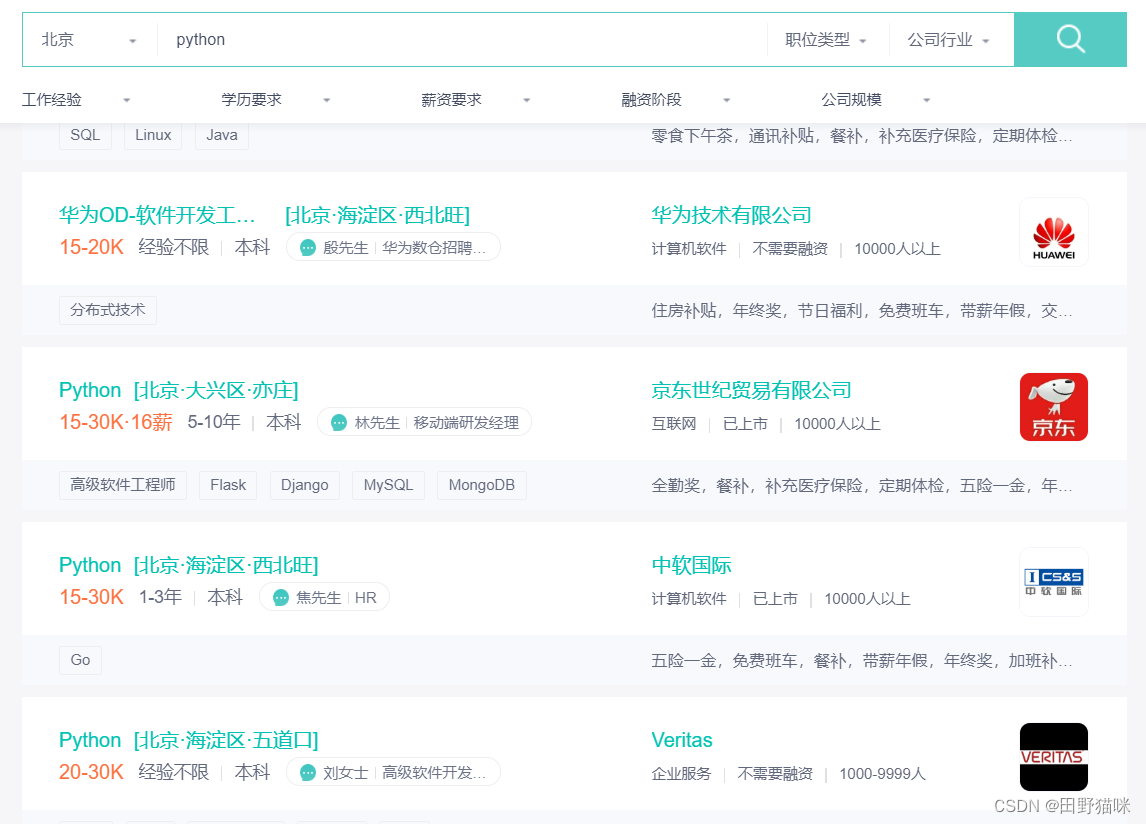Click the python search input field

click(462, 39)
